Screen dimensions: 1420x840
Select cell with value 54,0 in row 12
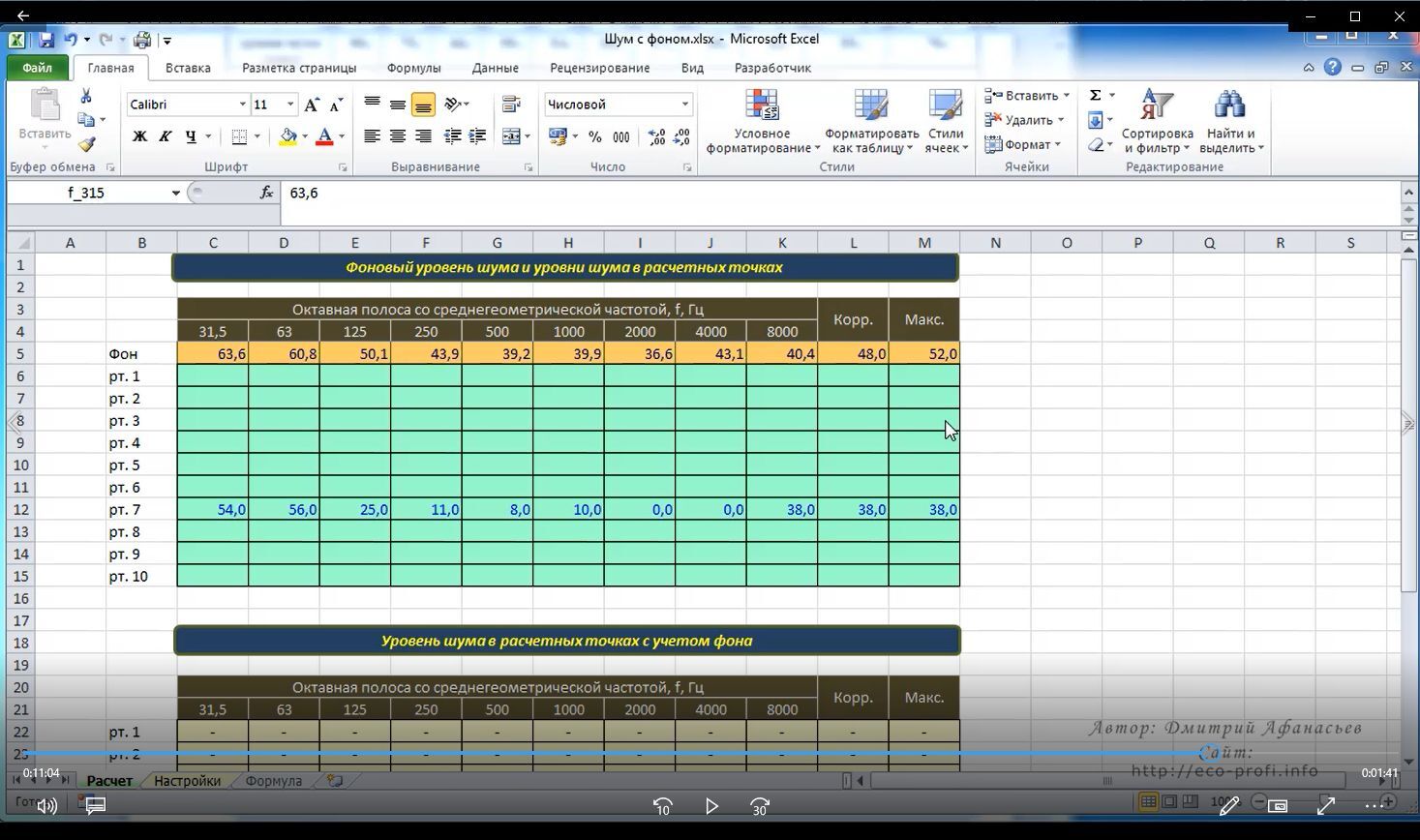(213, 510)
